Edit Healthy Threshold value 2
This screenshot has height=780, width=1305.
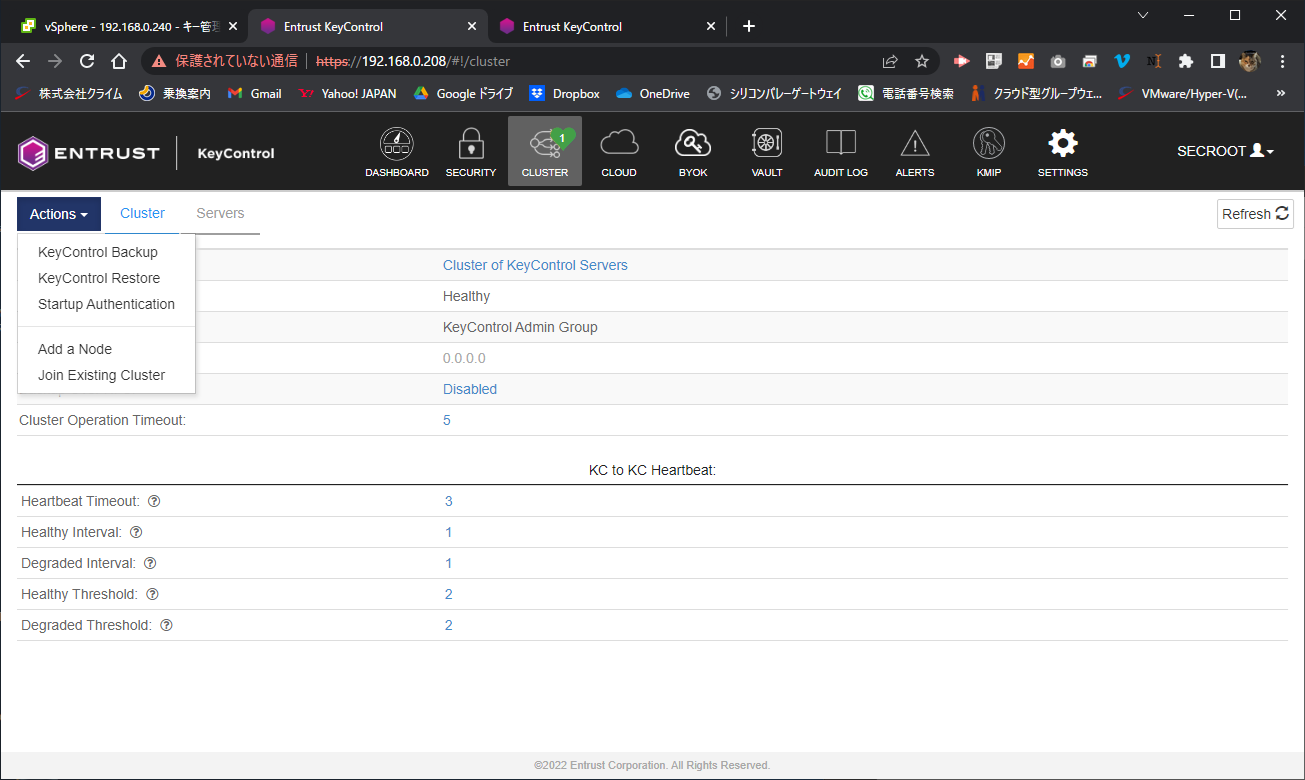point(449,594)
